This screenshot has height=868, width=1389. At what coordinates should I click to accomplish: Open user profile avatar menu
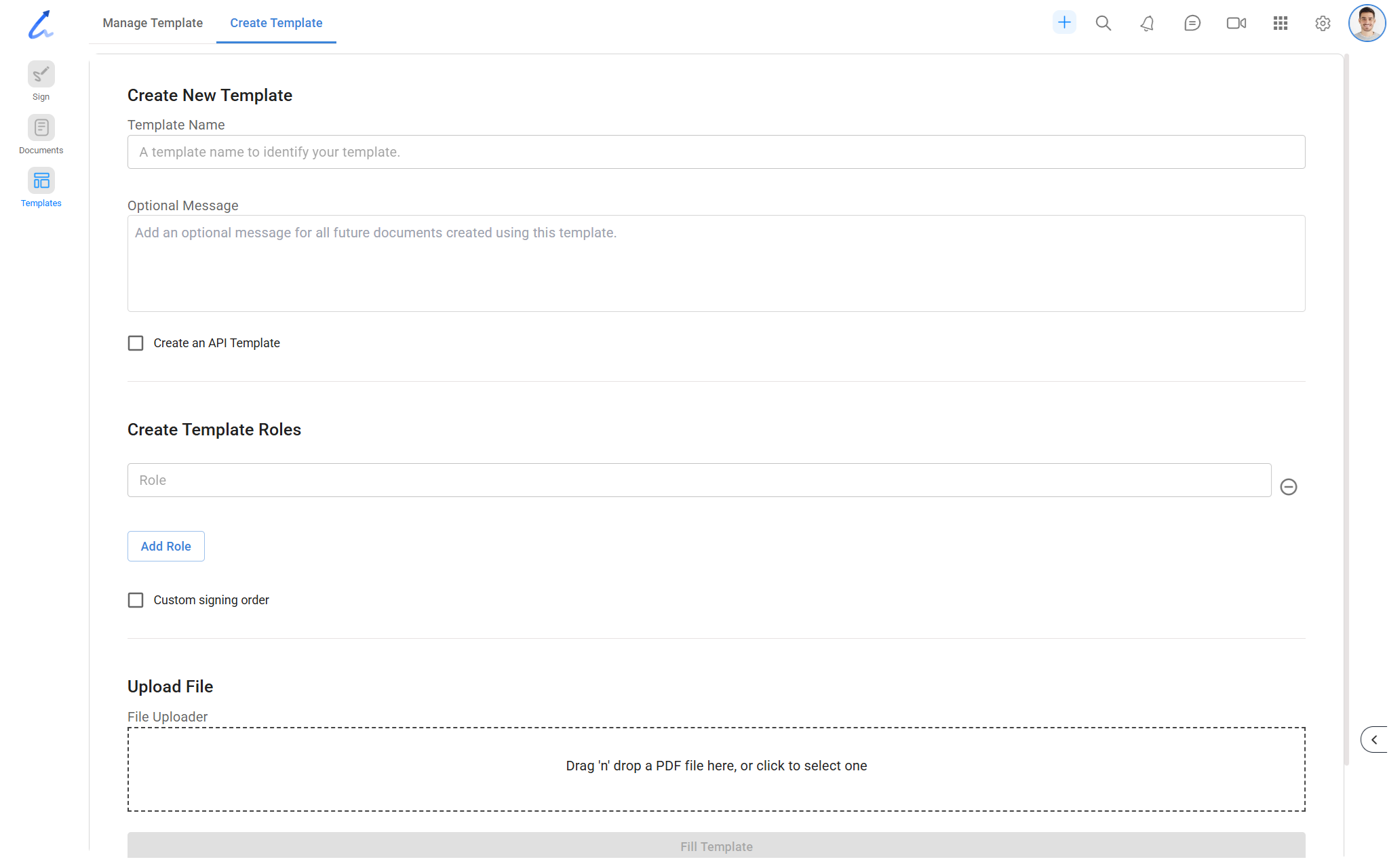coord(1366,23)
